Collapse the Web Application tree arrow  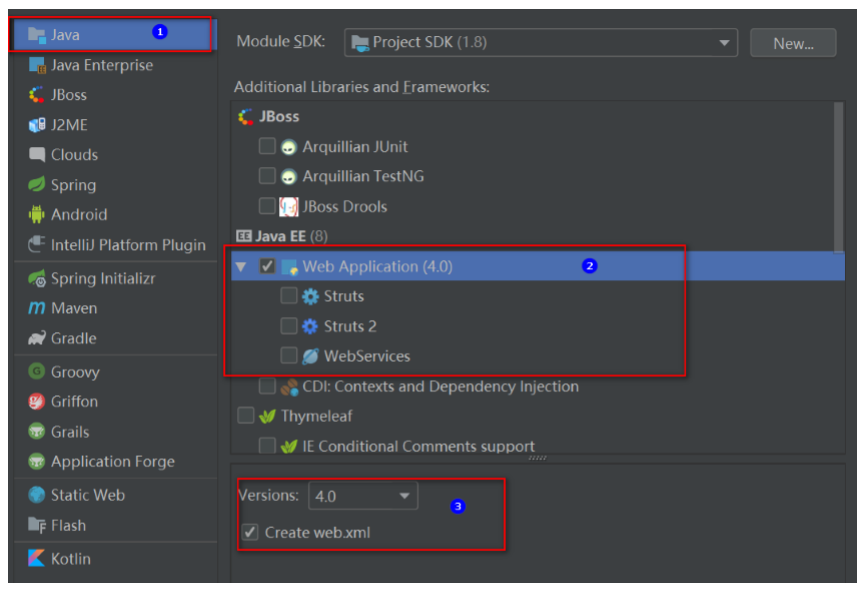[x=241, y=267]
